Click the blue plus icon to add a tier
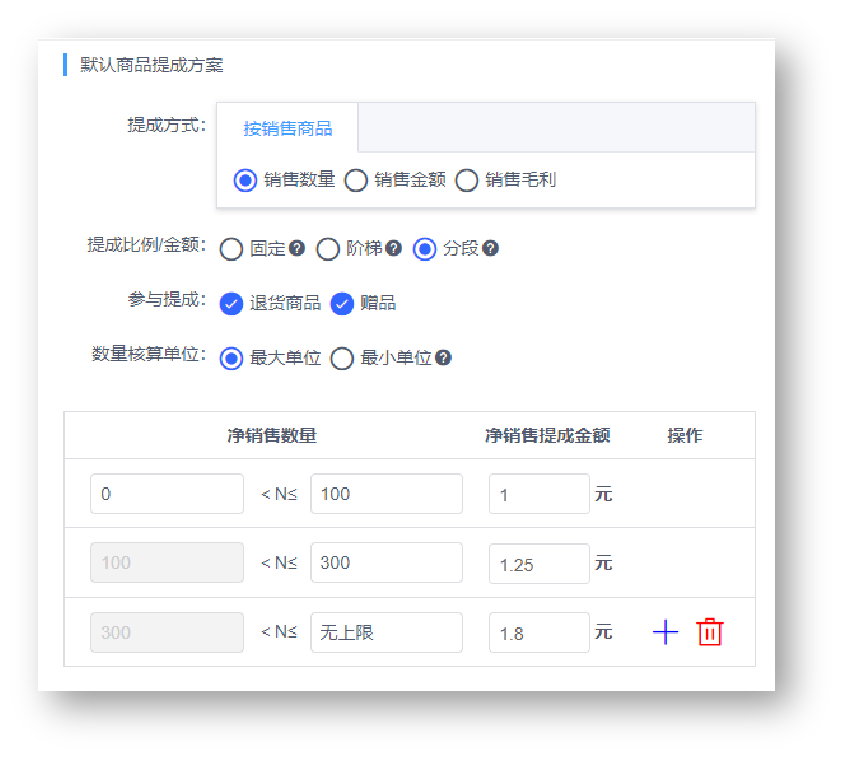 665,632
